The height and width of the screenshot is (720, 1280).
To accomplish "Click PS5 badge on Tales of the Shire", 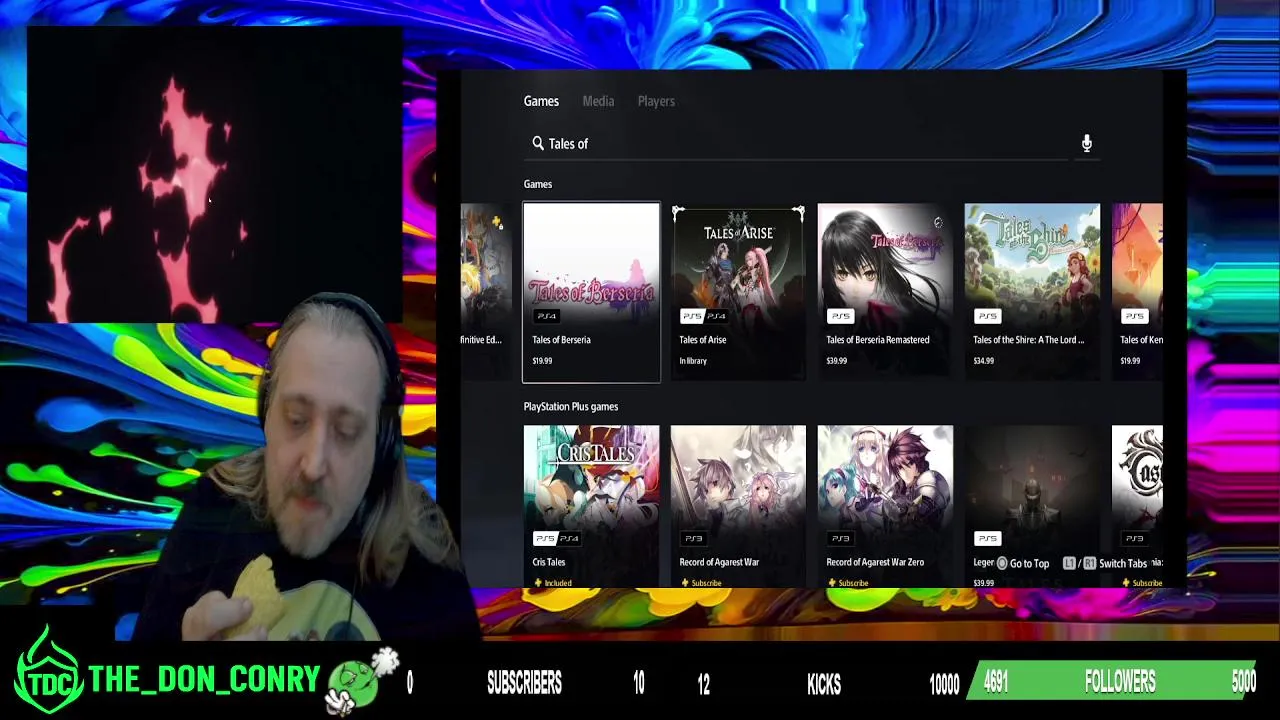I will click(987, 316).
